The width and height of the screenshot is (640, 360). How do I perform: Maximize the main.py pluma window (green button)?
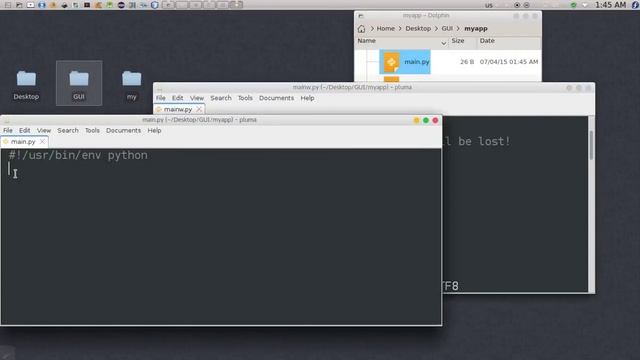tap(426, 120)
